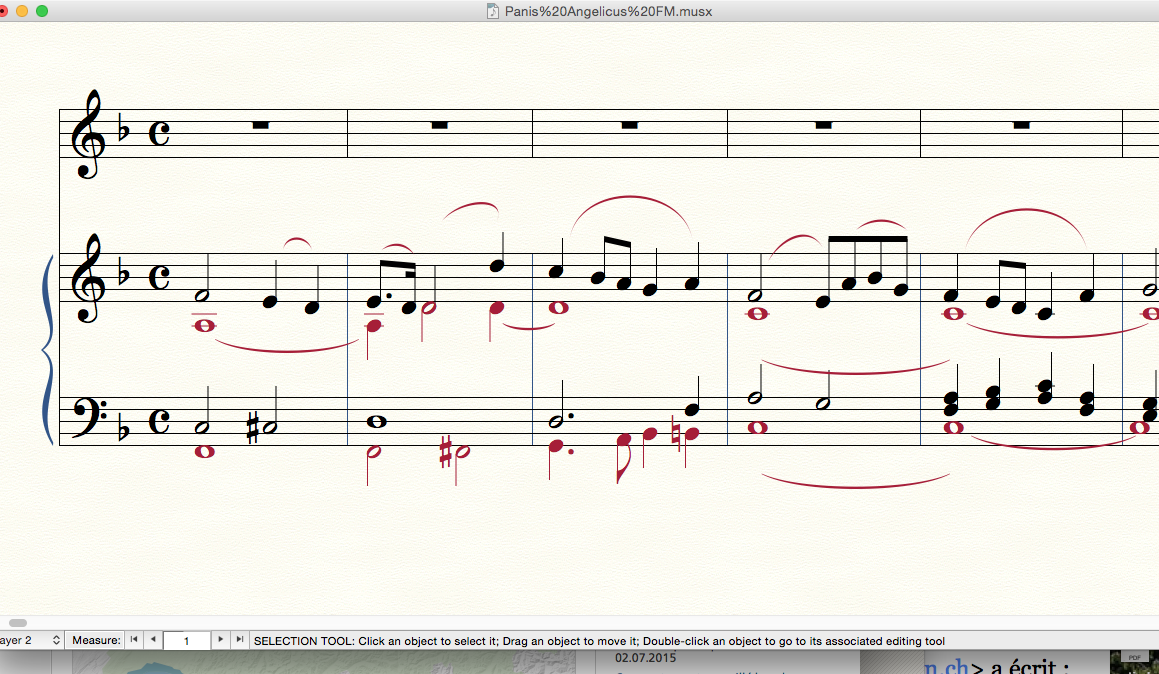Jump to the last measure button
1159x674 pixels.
[x=239, y=640]
